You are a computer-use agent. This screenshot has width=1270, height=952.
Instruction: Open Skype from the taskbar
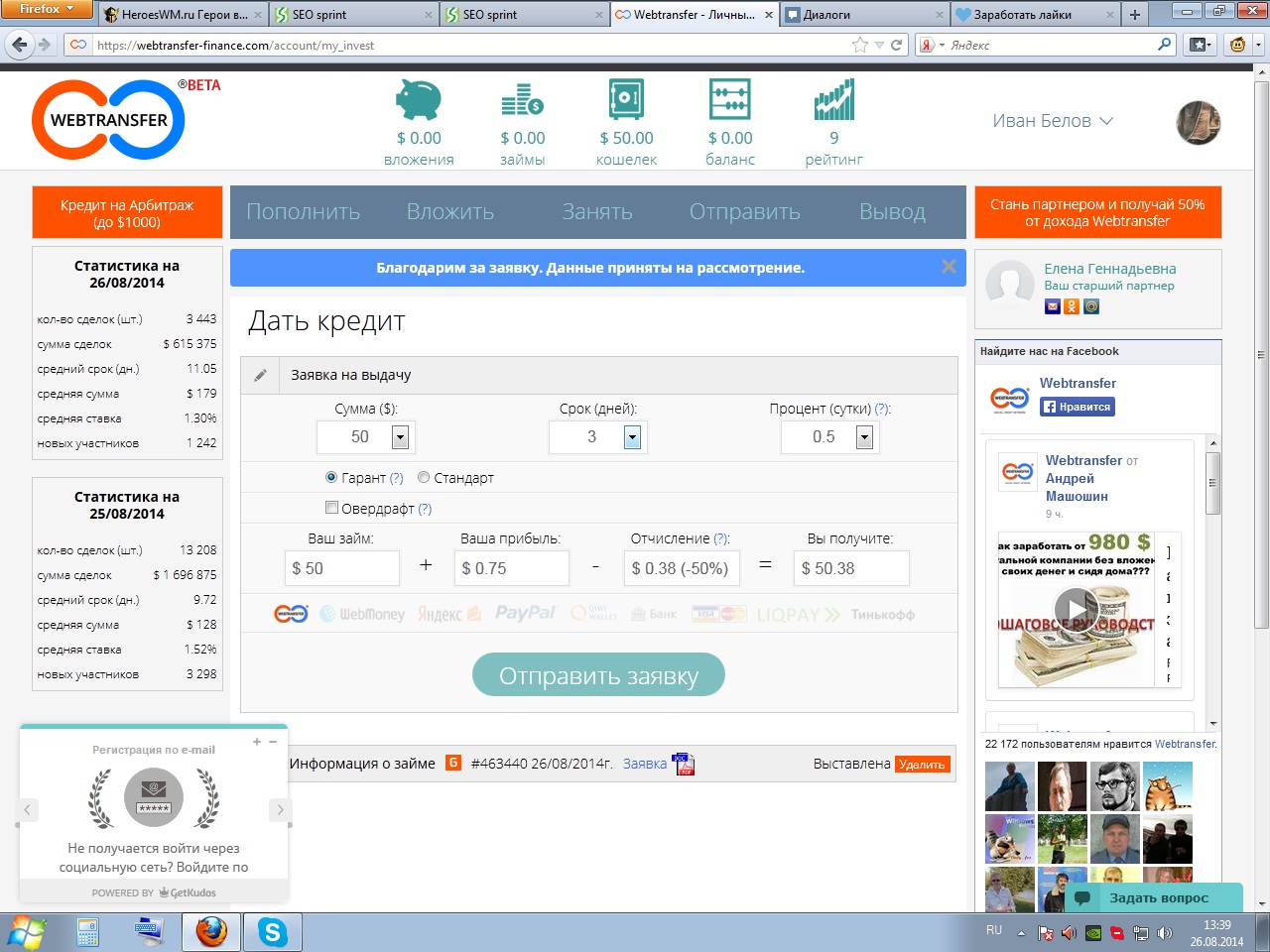click(x=272, y=932)
